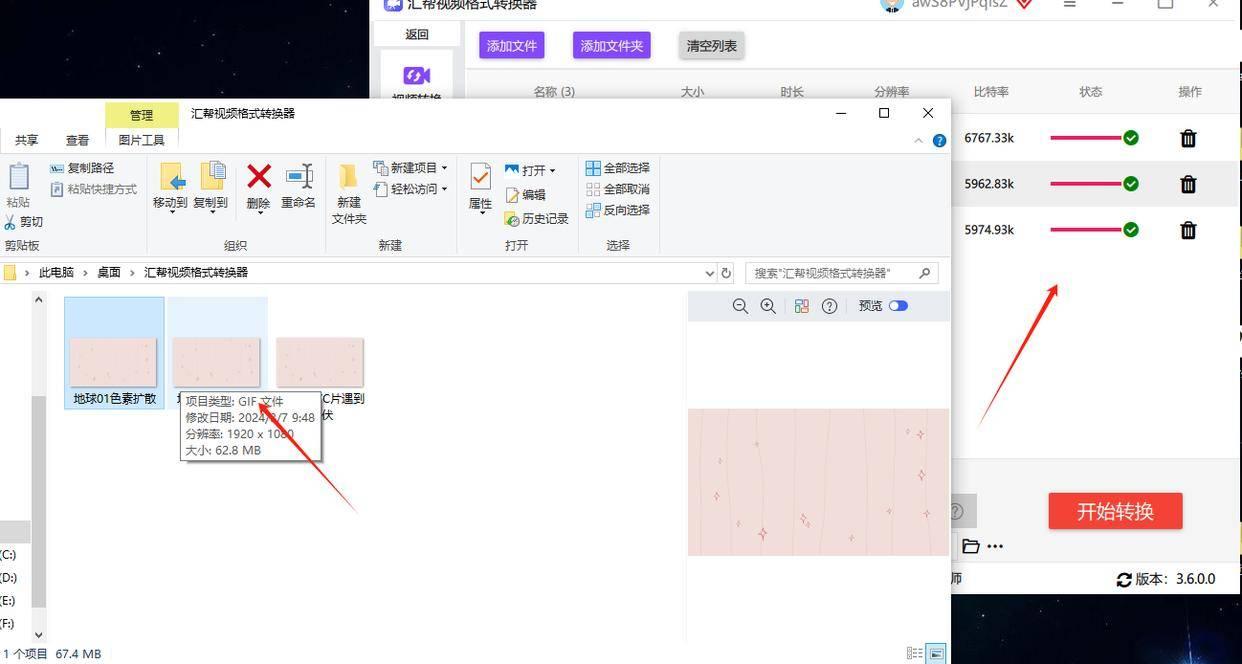Open the 图片工具 ribbon tab
Viewport: 1242px width, 664px height.
click(141, 140)
